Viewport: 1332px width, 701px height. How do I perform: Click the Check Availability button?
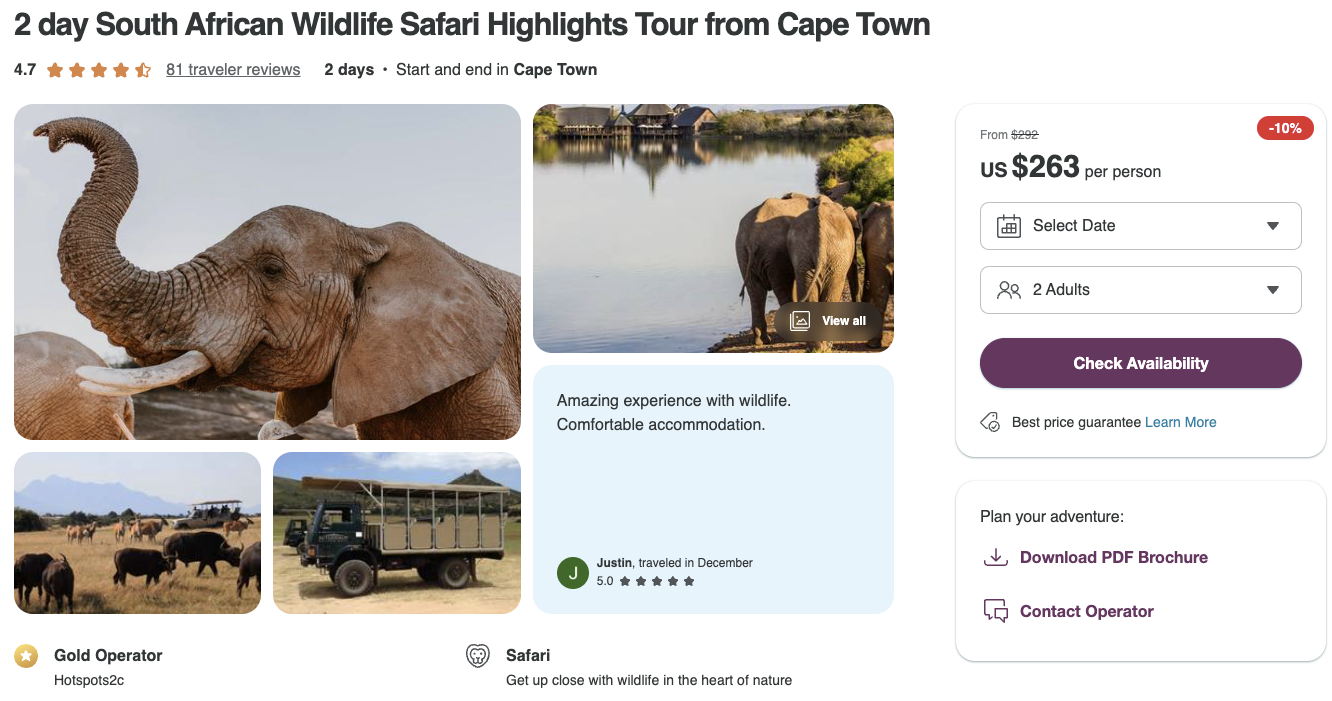pos(1140,363)
